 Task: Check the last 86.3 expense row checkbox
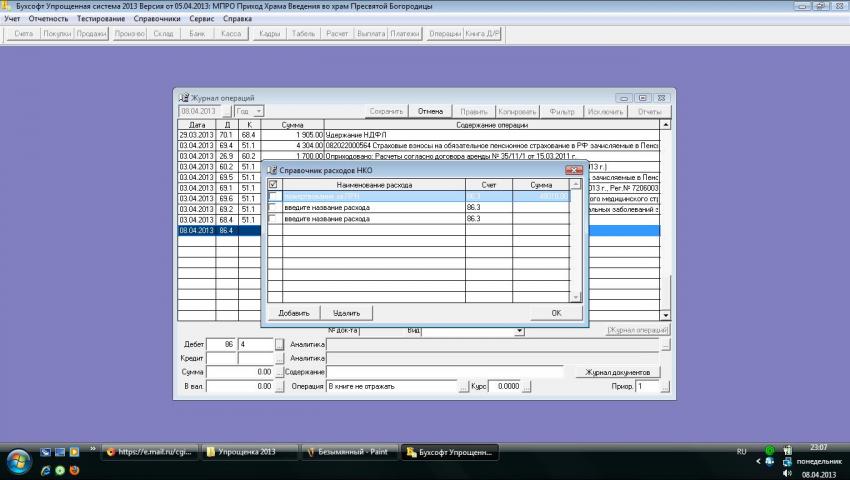tap(273, 218)
